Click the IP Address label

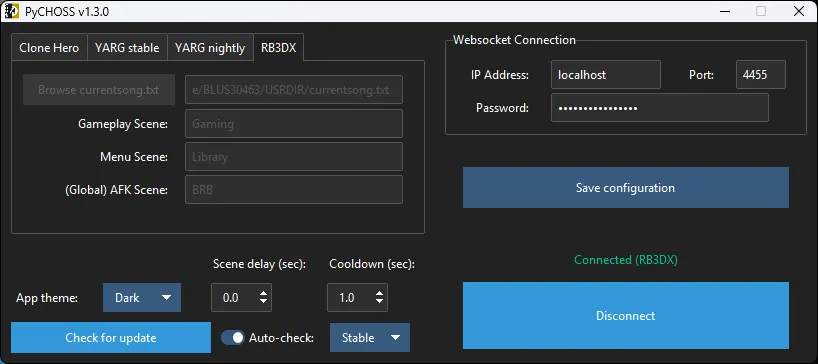[x=500, y=75]
